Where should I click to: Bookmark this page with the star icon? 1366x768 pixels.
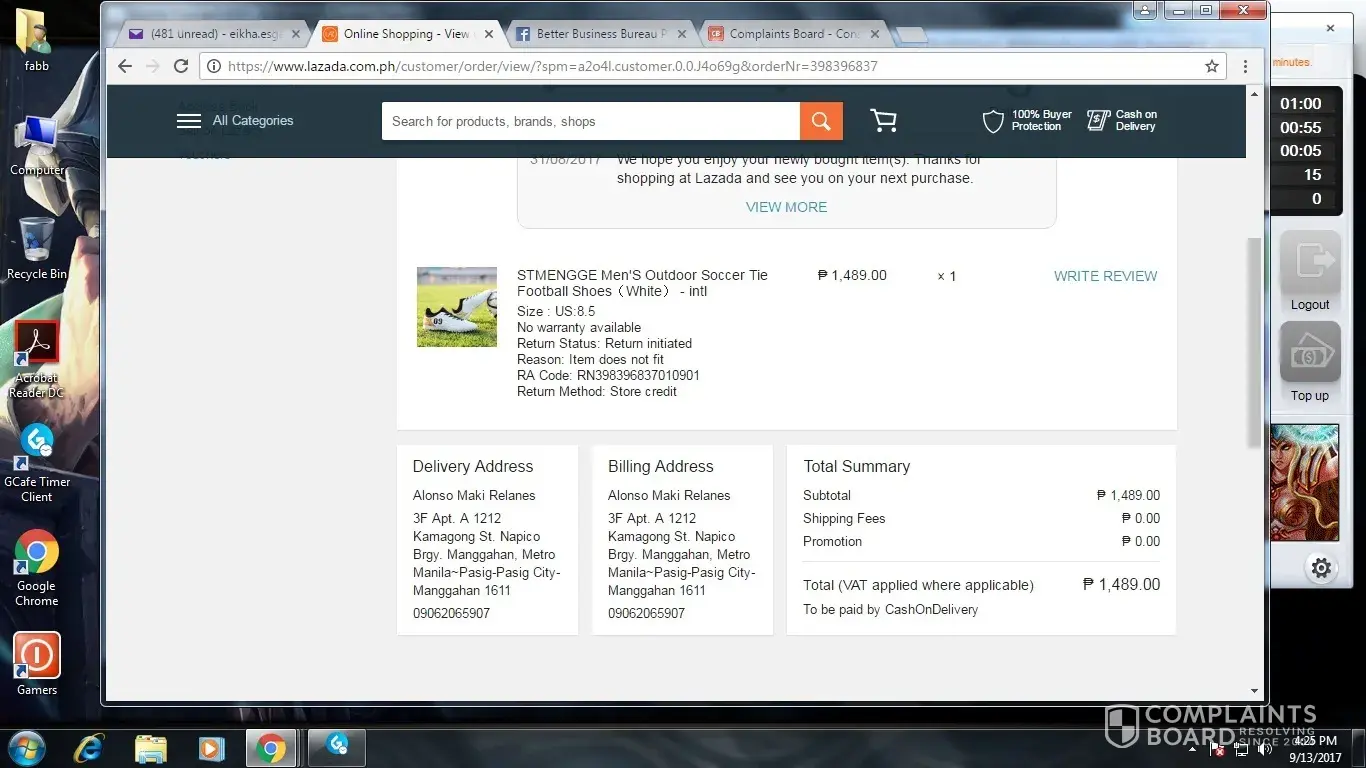pyautogui.click(x=1212, y=66)
